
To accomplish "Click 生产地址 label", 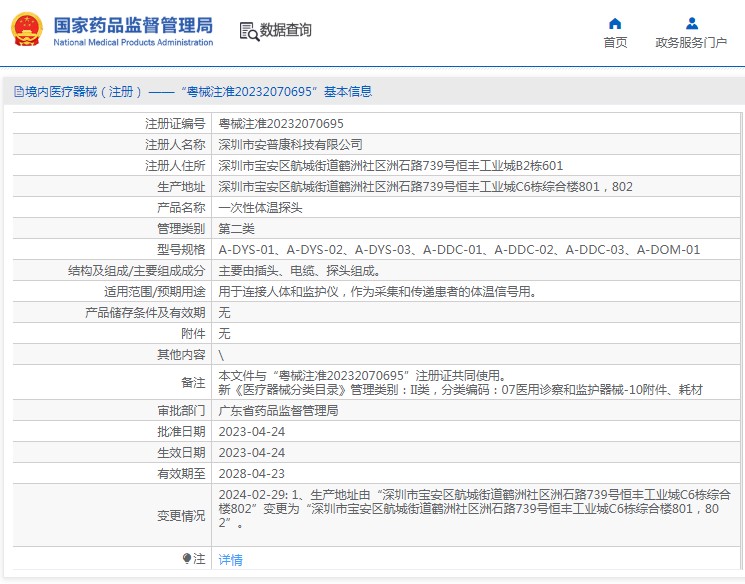I will (x=181, y=187).
